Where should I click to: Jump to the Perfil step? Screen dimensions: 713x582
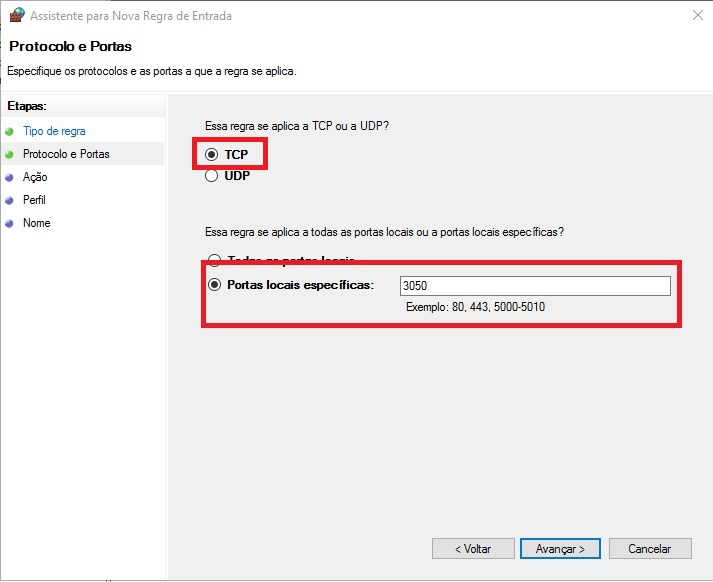click(x=35, y=200)
